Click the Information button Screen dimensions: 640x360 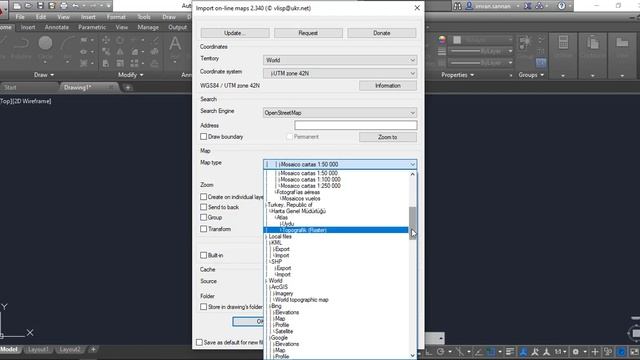[x=388, y=86]
